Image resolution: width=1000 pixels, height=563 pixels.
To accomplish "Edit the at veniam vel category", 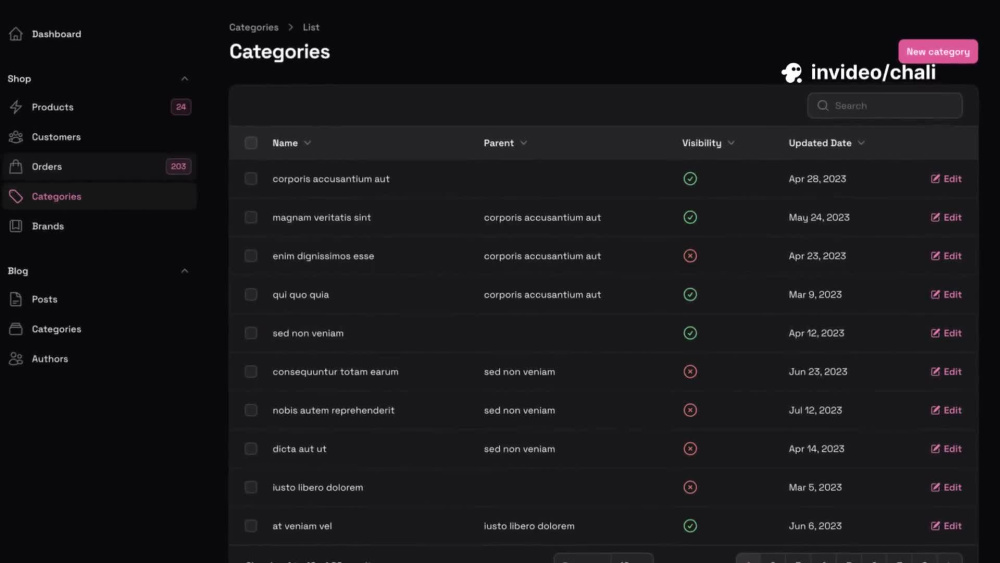I will pyautogui.click(x=946, y=526).
